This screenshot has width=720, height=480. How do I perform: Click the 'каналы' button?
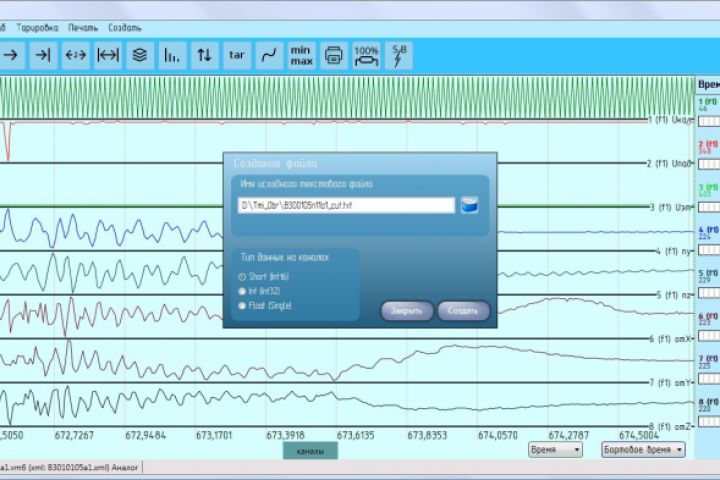pyautogui.click(x=310, y=451)
